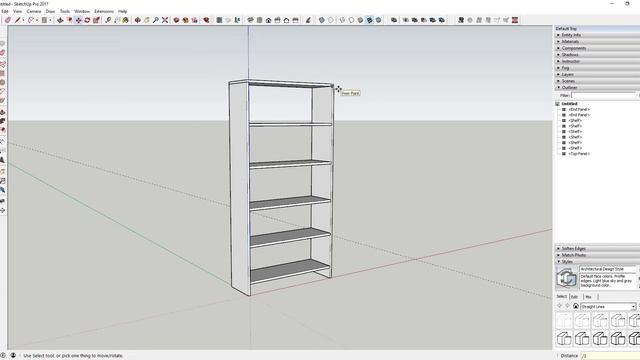Open the Tools menu
The image size is (640, 360).
pyautogui.click(x=65, y=11)
